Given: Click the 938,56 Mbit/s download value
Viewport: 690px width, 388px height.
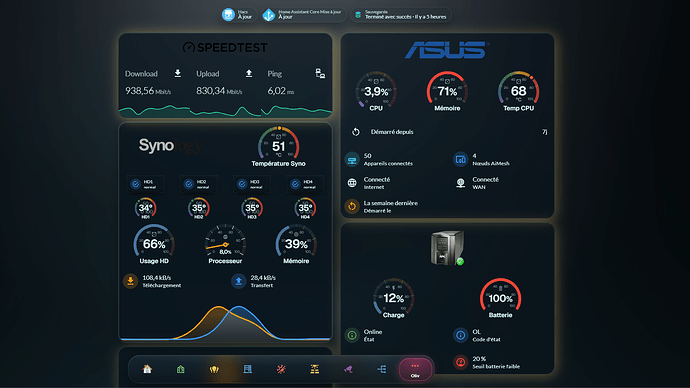Looking at the screenshot, I should point(148,91).
